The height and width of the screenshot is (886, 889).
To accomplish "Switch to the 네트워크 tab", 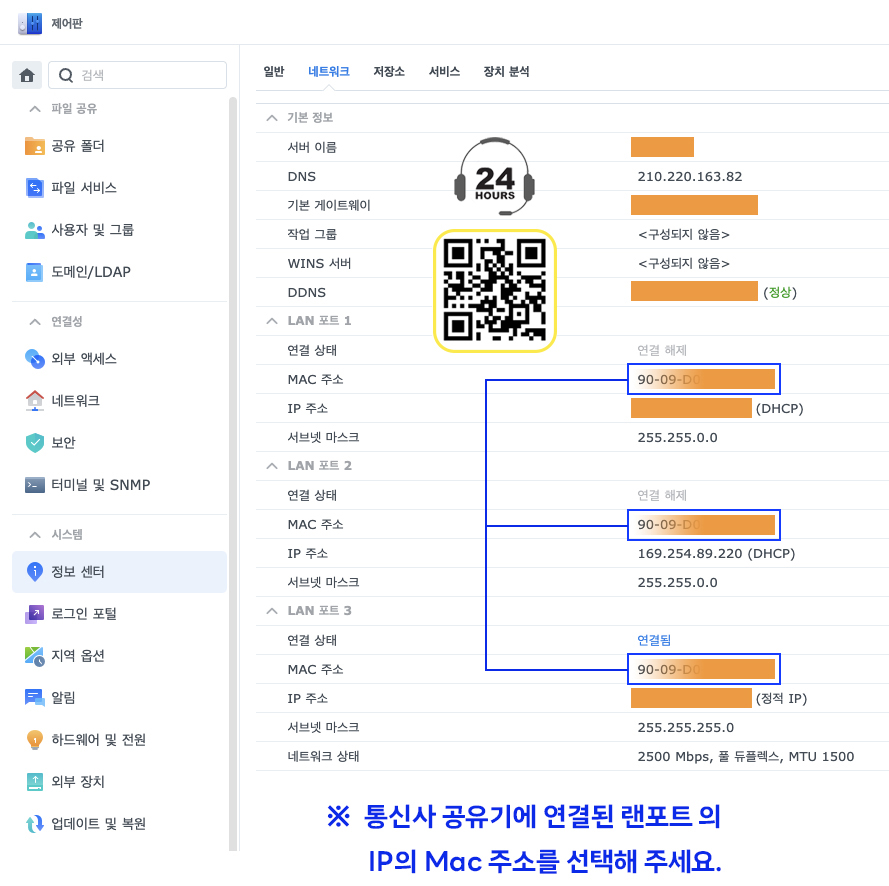I will (329, 71).
